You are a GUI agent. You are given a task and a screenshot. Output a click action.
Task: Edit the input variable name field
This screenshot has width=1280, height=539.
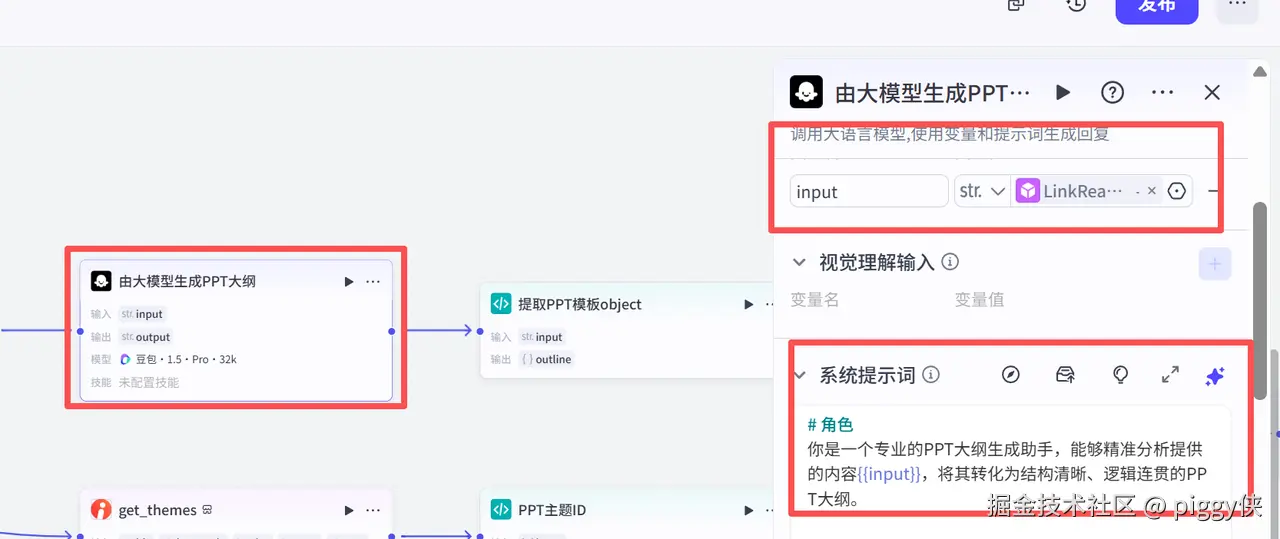tap(869, 191)
